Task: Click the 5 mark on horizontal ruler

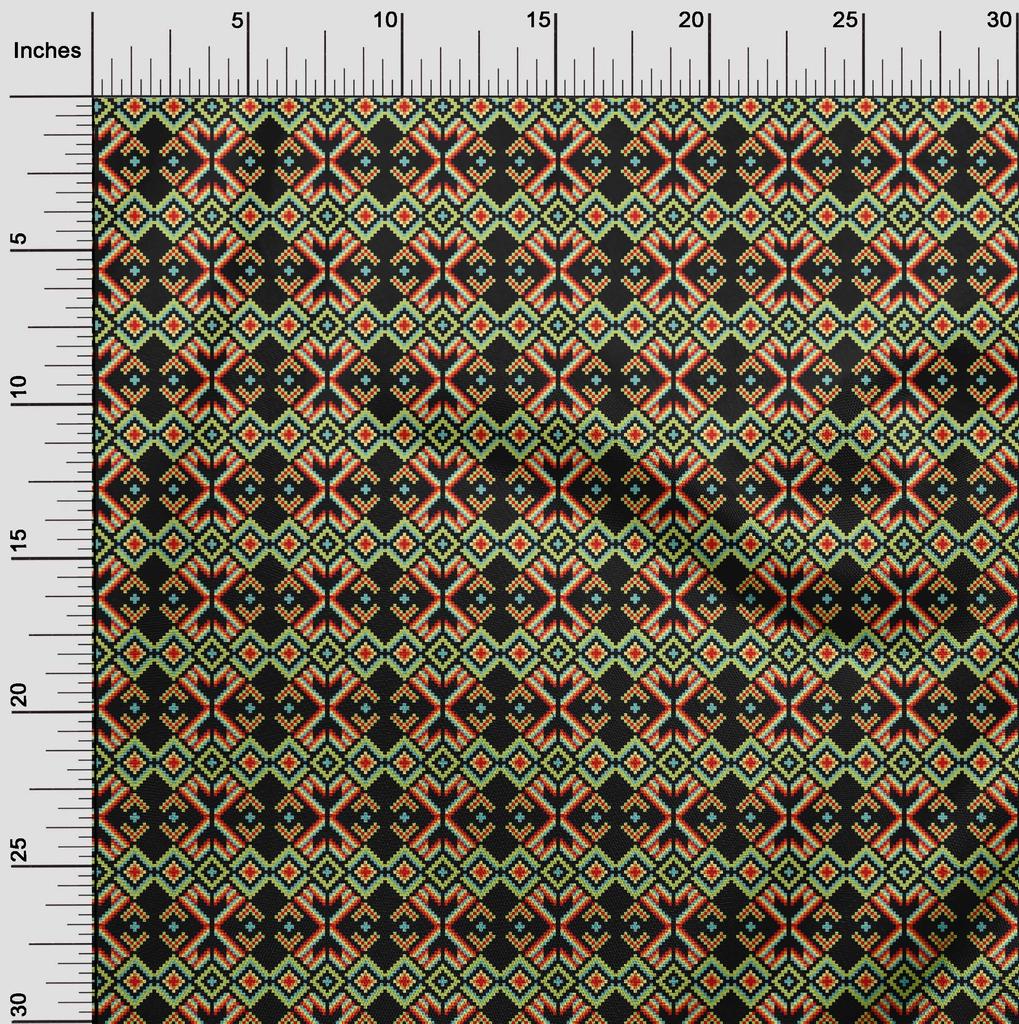Action: [x=237, y=21]
